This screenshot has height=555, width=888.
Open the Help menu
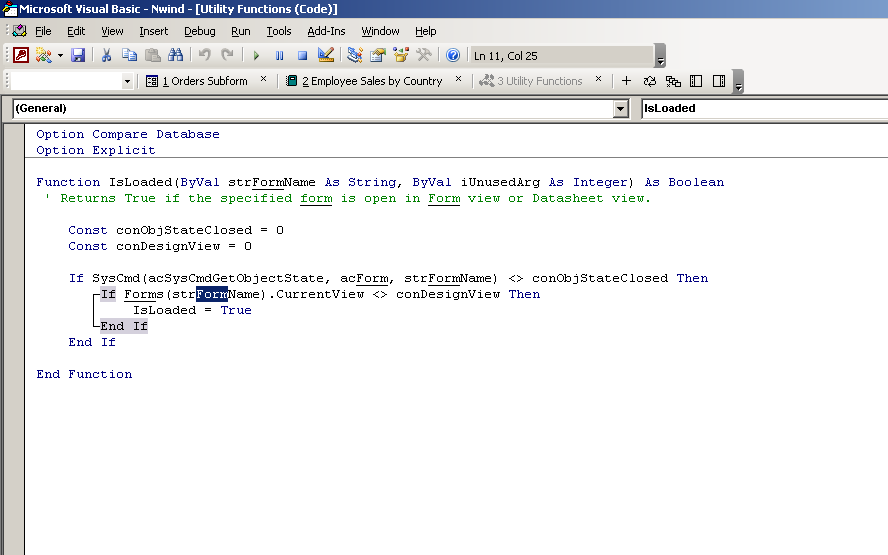(x=425, y=31)
